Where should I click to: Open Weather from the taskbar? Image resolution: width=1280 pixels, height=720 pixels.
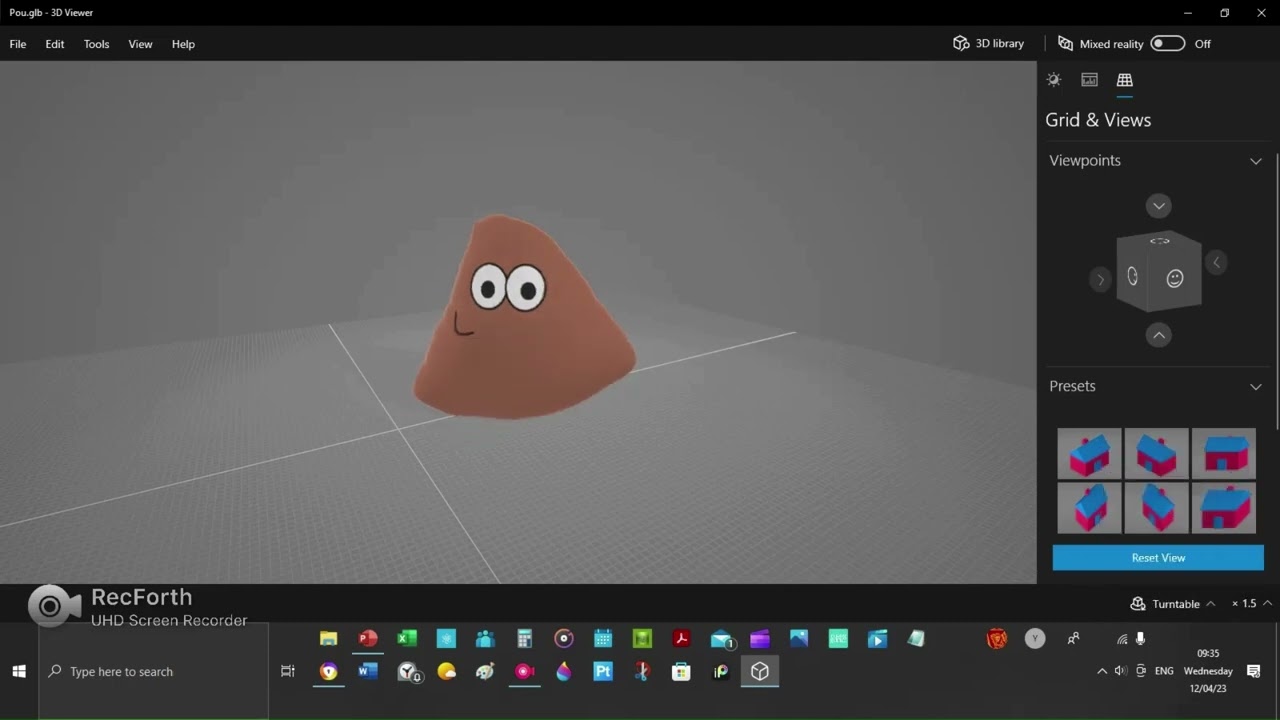coord(446,672)
